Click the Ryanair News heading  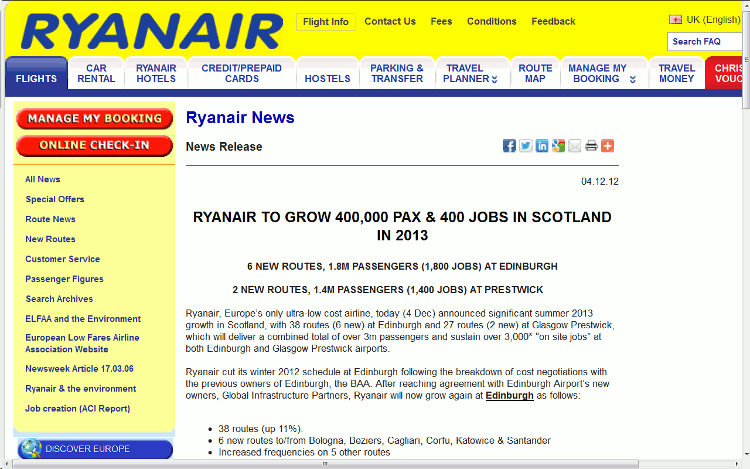(240, 118)
